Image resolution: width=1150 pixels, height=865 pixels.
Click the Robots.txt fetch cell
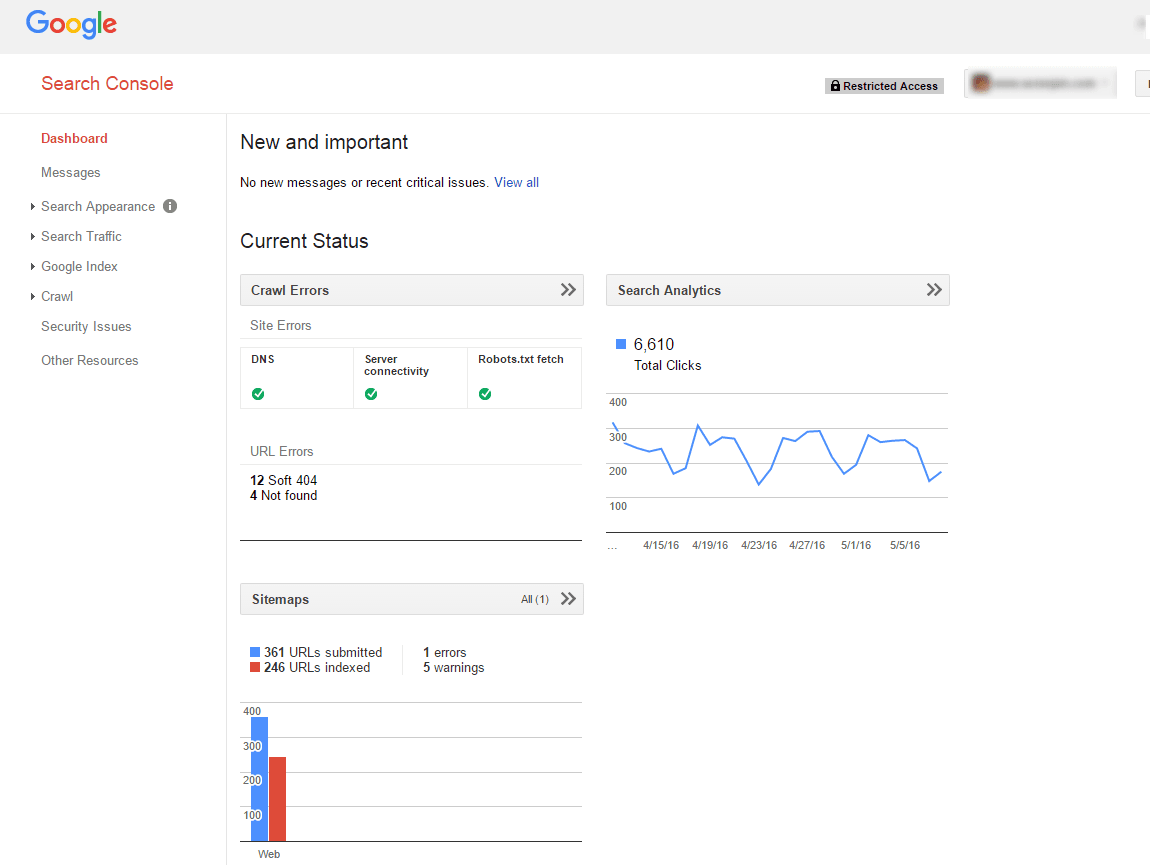[x=524, y=378]
